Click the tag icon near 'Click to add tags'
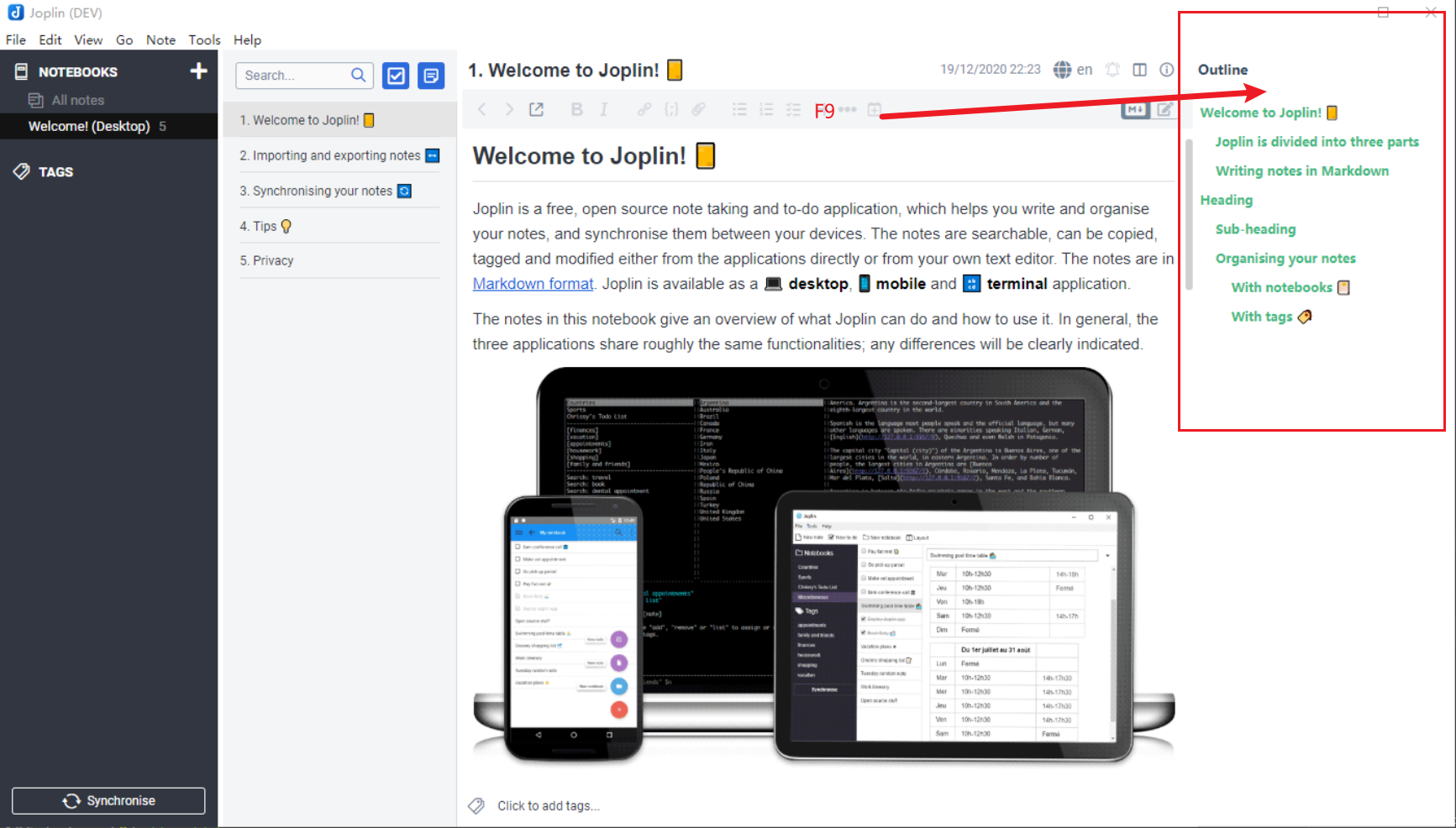Image resolution: width=1456 pixels, height=828 pixels. pos(476,806)
